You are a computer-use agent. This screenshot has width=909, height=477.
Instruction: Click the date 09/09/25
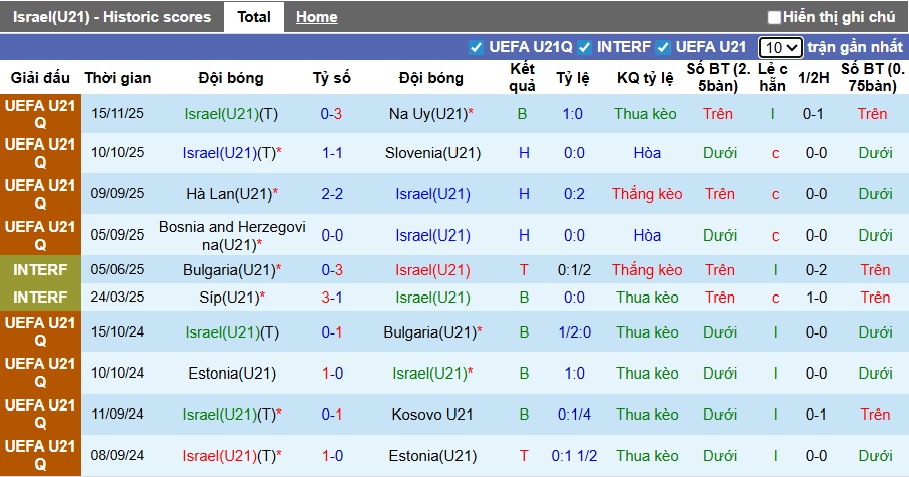pyautogui.click(x=117, y=194)
